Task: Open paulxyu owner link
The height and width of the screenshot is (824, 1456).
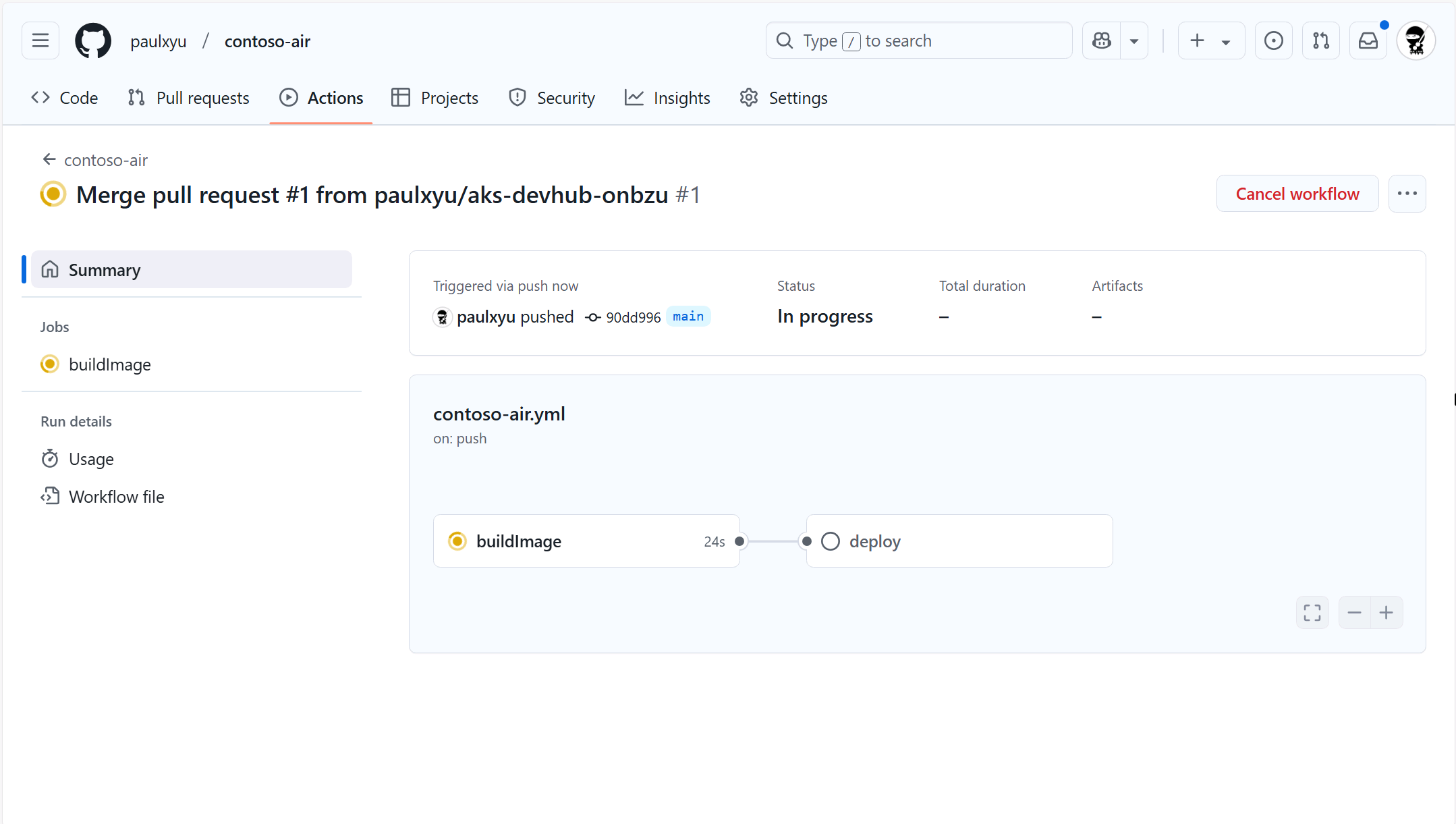Action: click(x=159, y=41)
